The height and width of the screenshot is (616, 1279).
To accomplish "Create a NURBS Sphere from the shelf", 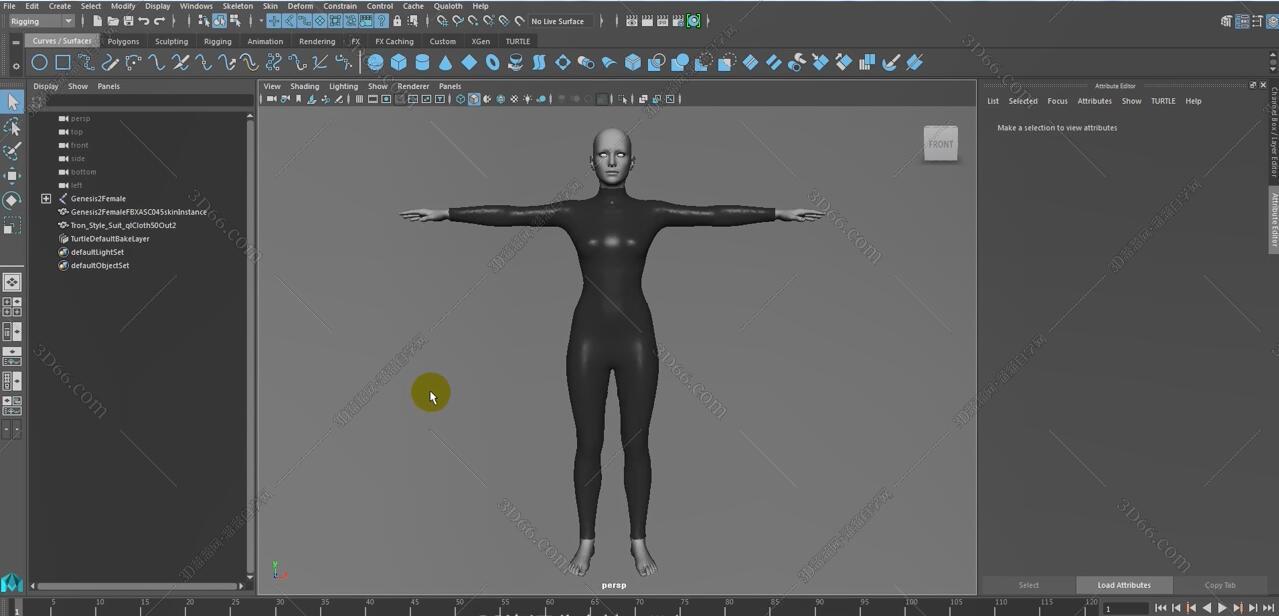I will (374, 62).
